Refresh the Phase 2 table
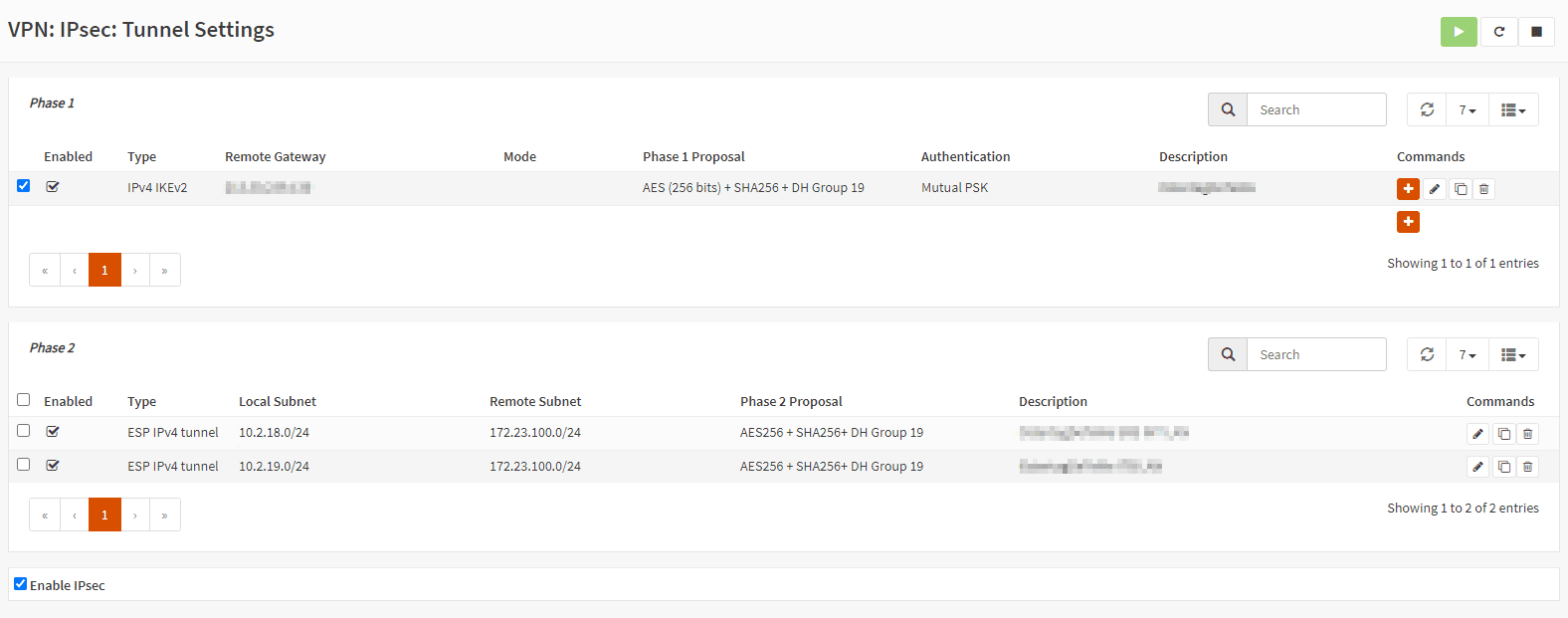Image resolution: width=1568 pixels, height=618 pixels. point(1427,354)
